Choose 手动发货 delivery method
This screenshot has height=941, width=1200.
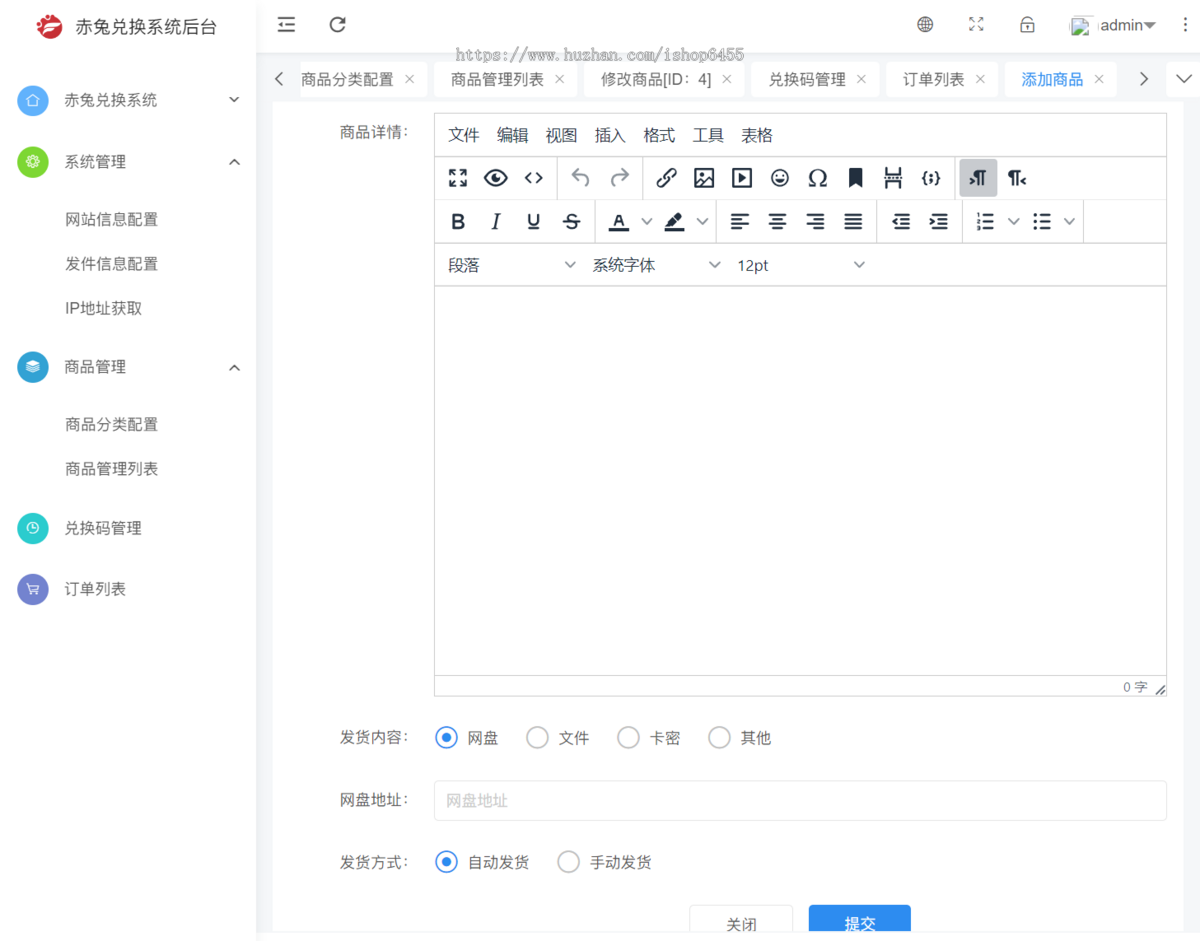(x=568, y=862)
